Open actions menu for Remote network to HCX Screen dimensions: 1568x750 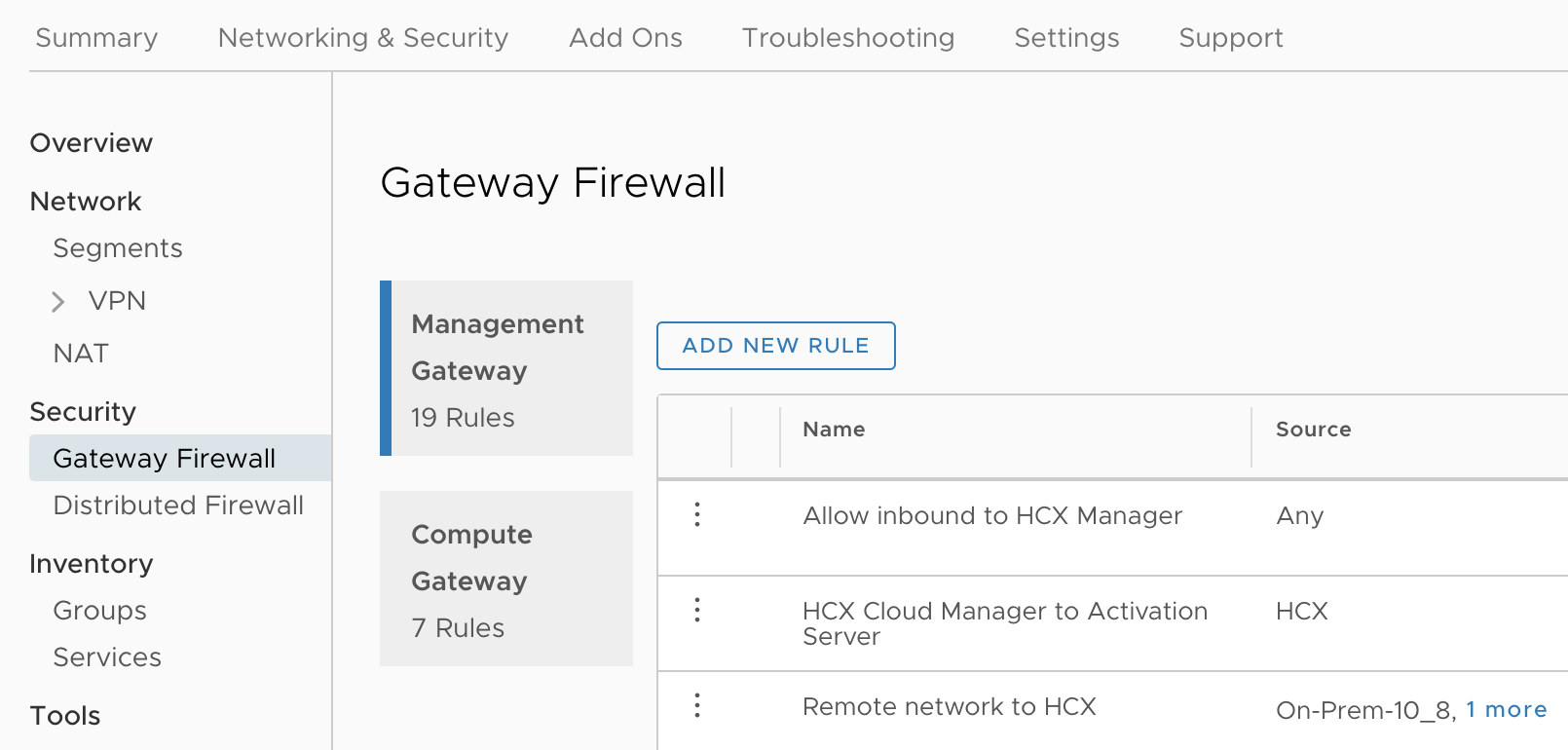click(697, 705)
